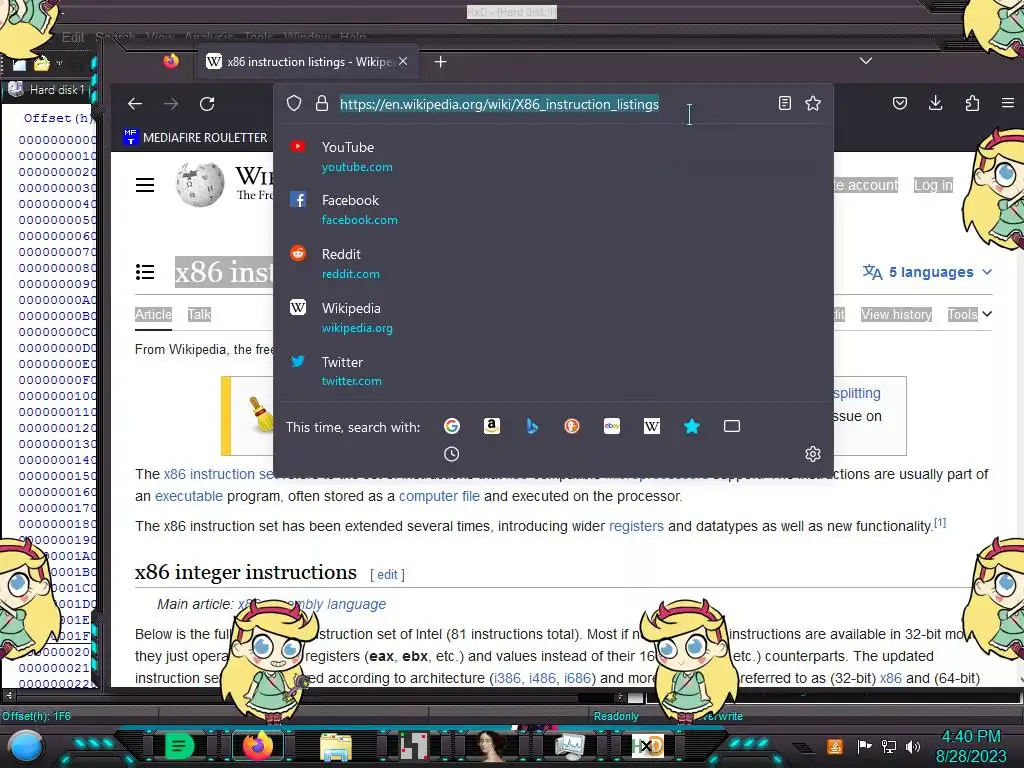Screen dimensions: 1024x768
Task: Select the Hard disk 1 tab in HxD
Action: (49, 89)
